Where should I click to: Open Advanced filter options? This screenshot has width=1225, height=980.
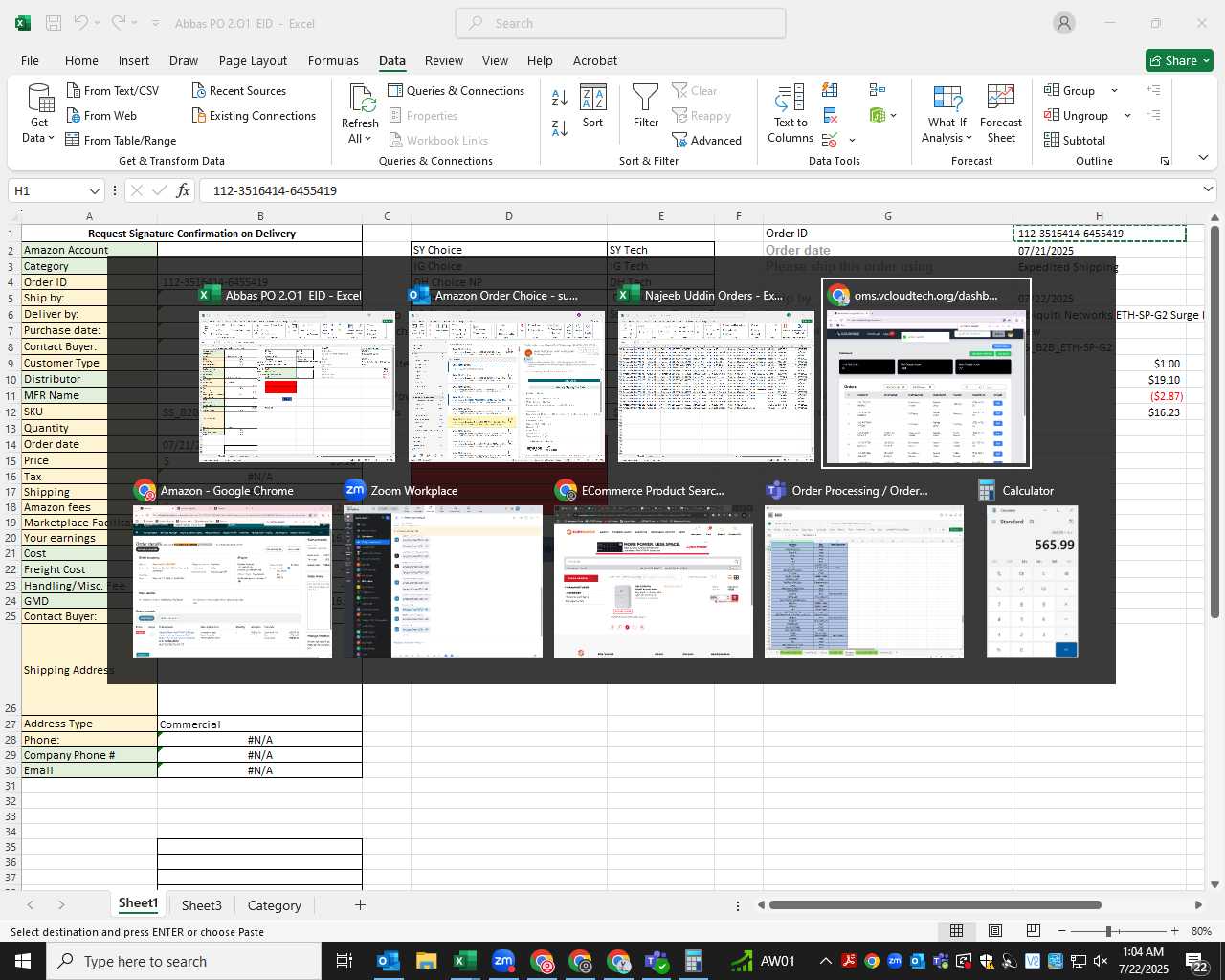(x=707, y=141)
